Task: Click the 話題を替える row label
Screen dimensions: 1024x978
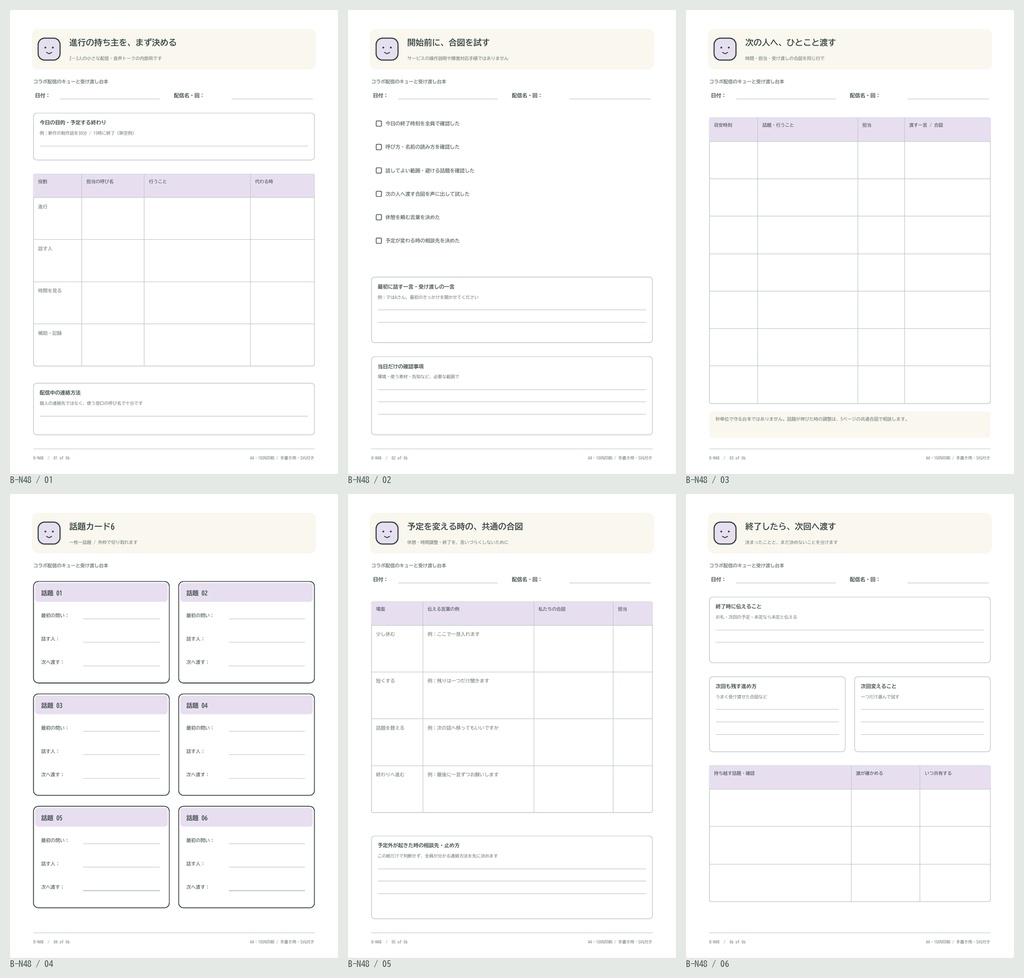Action: pyautogui.click(x=390, y=728)
